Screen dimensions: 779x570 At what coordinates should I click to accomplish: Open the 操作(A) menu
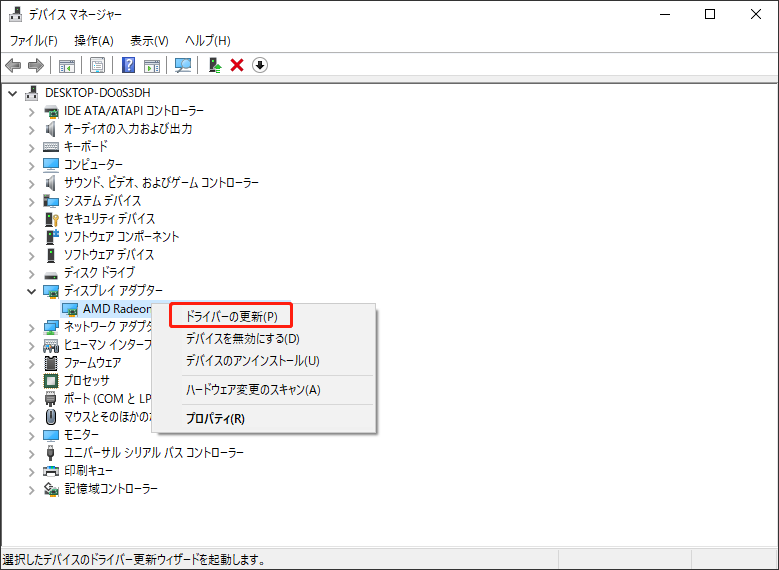(x=93, y=40)
